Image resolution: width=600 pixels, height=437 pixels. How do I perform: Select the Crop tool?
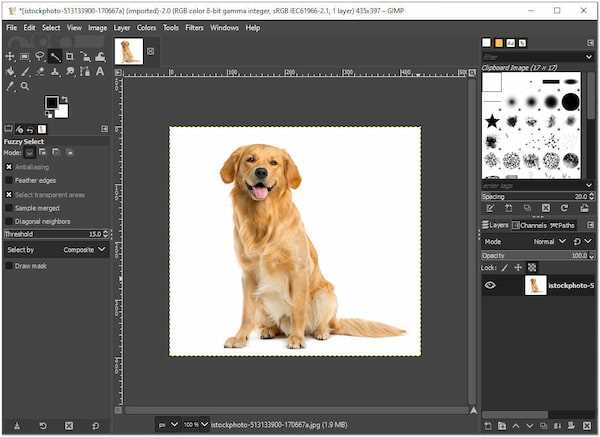point(70,57)
